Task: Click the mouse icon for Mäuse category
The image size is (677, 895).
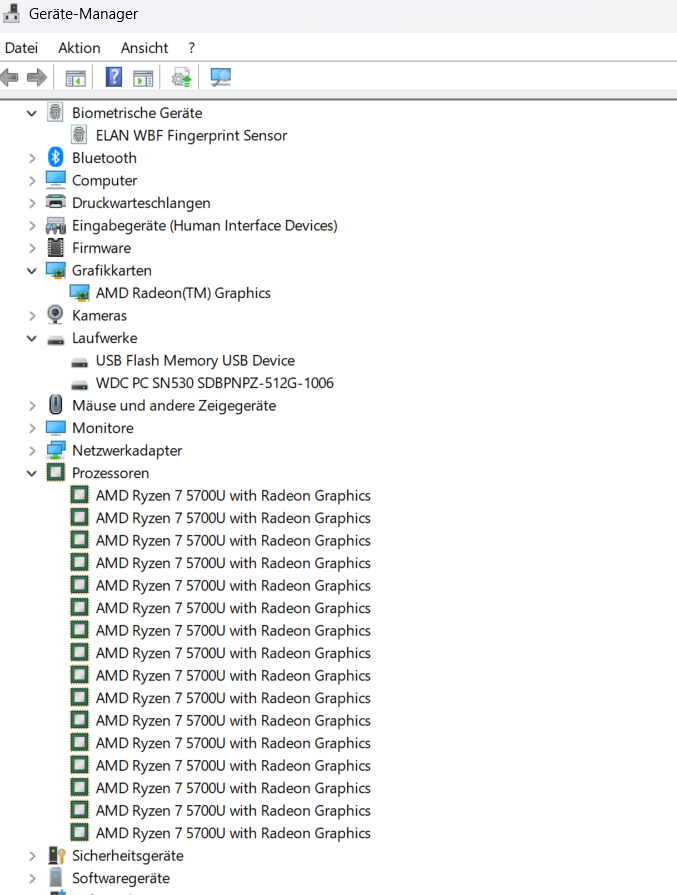Action: pos(55,405)
